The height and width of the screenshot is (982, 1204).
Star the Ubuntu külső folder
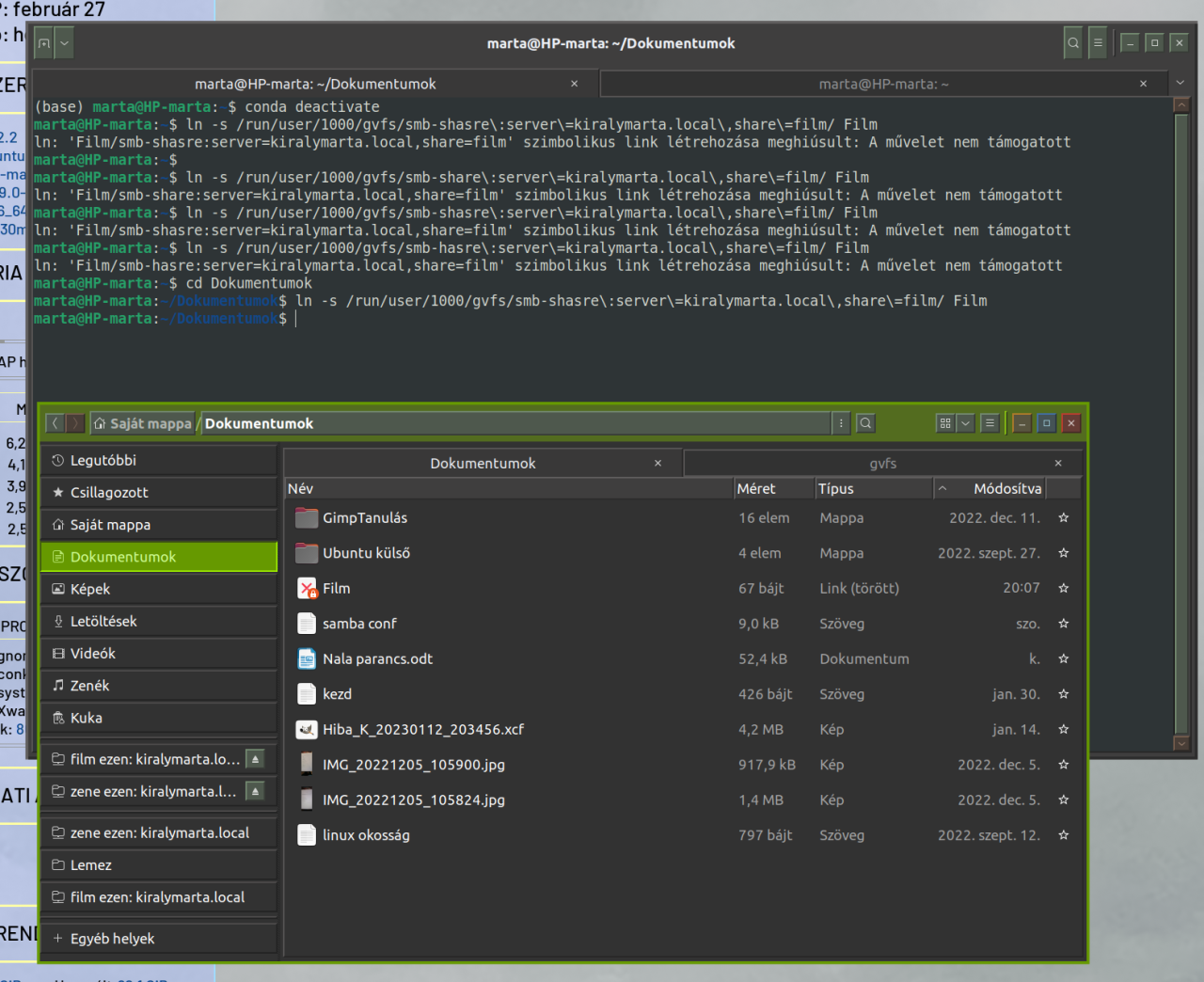pyautogui.click(x=1064, y=553)
